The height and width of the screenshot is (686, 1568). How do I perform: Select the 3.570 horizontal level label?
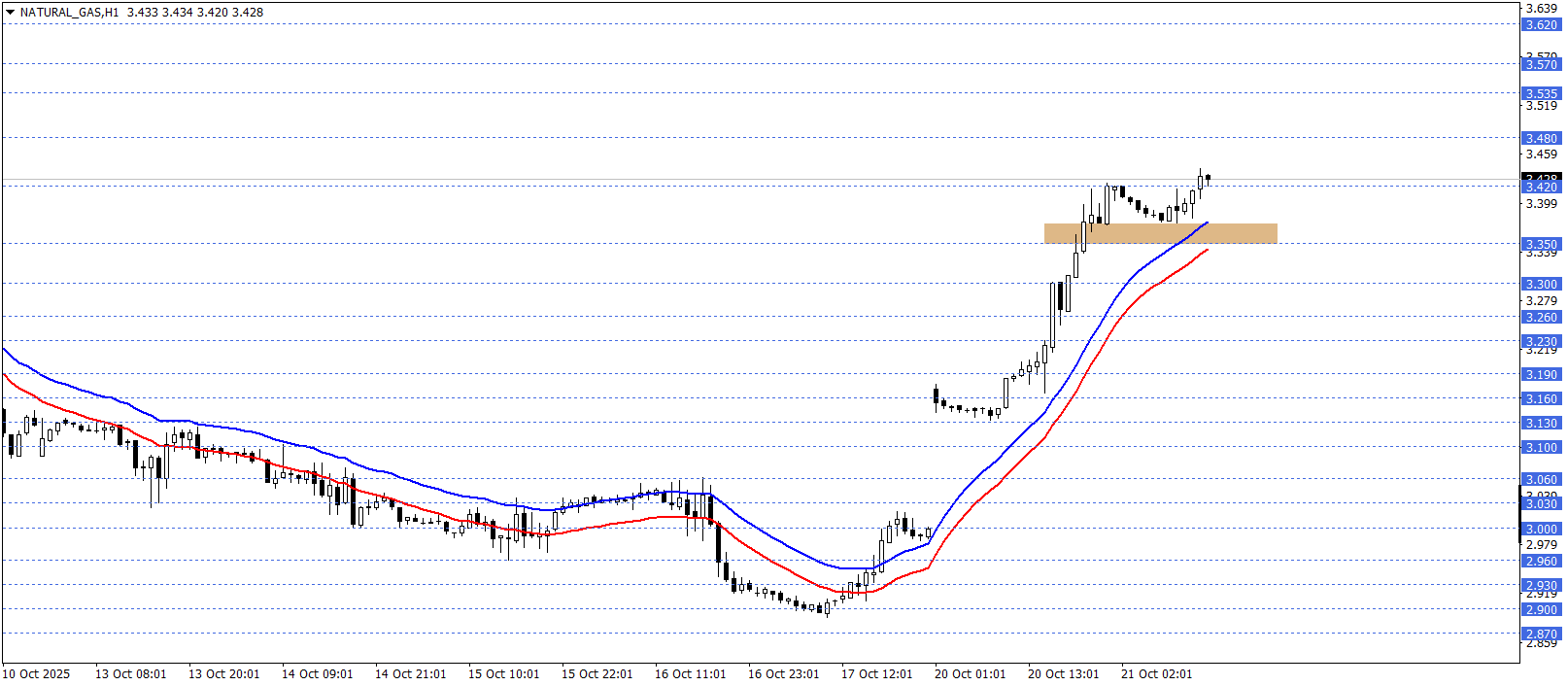tap(1541, 65)
